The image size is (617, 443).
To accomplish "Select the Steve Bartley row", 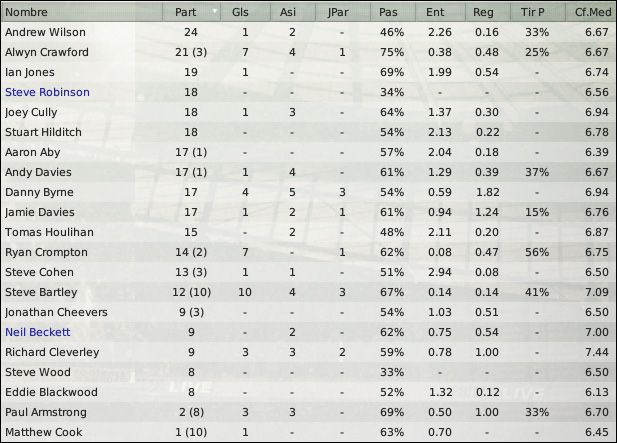I will pyautogui.click(x=308, y=292).
